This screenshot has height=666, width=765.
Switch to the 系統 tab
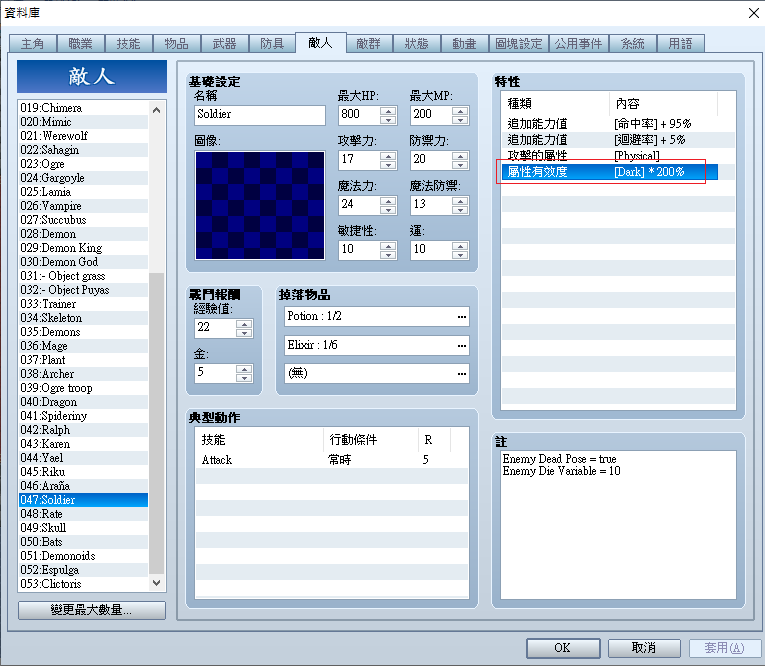(x=632, y=44)
